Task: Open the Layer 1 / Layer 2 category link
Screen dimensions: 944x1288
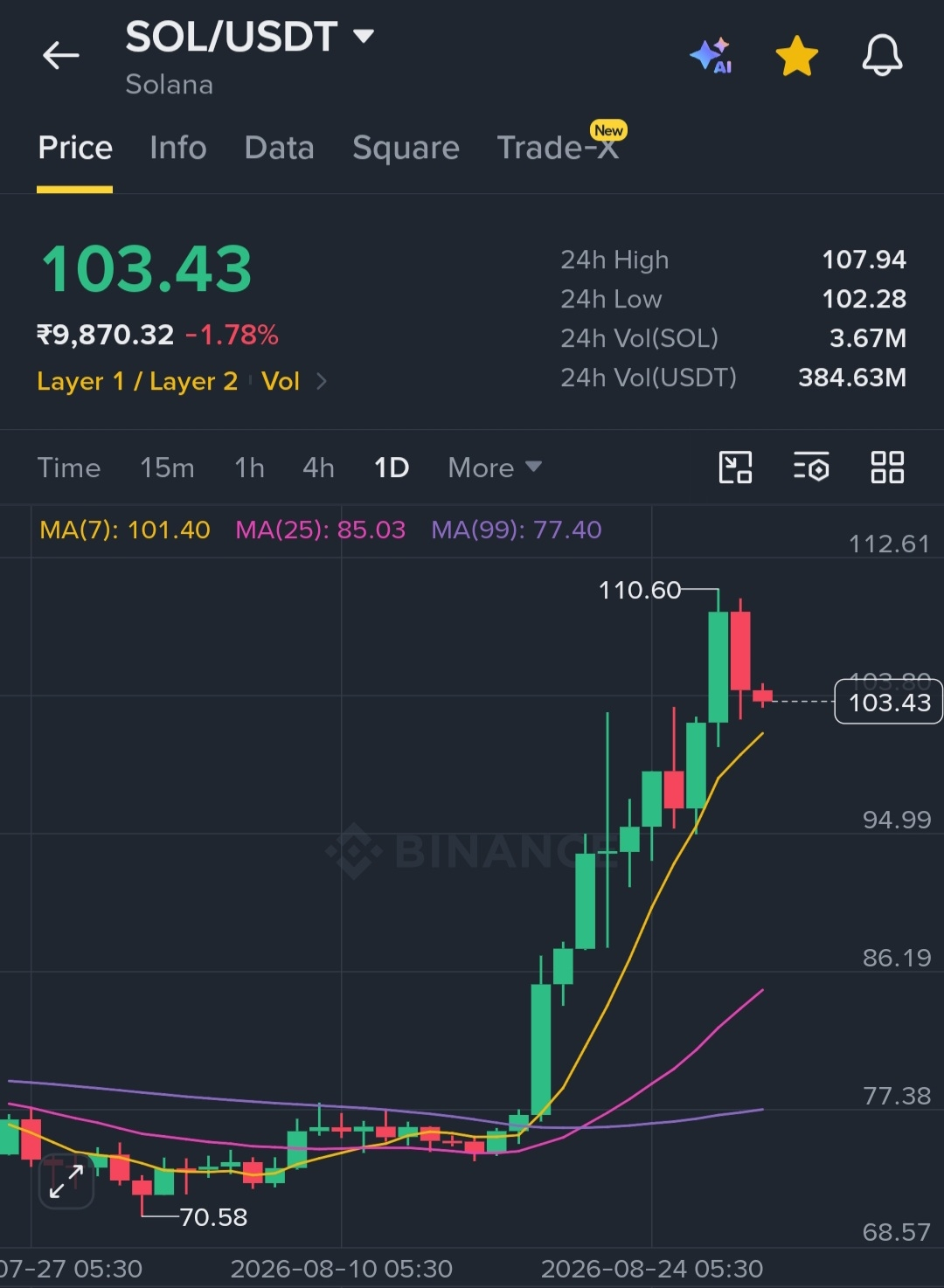Action: tap(137, 381)
